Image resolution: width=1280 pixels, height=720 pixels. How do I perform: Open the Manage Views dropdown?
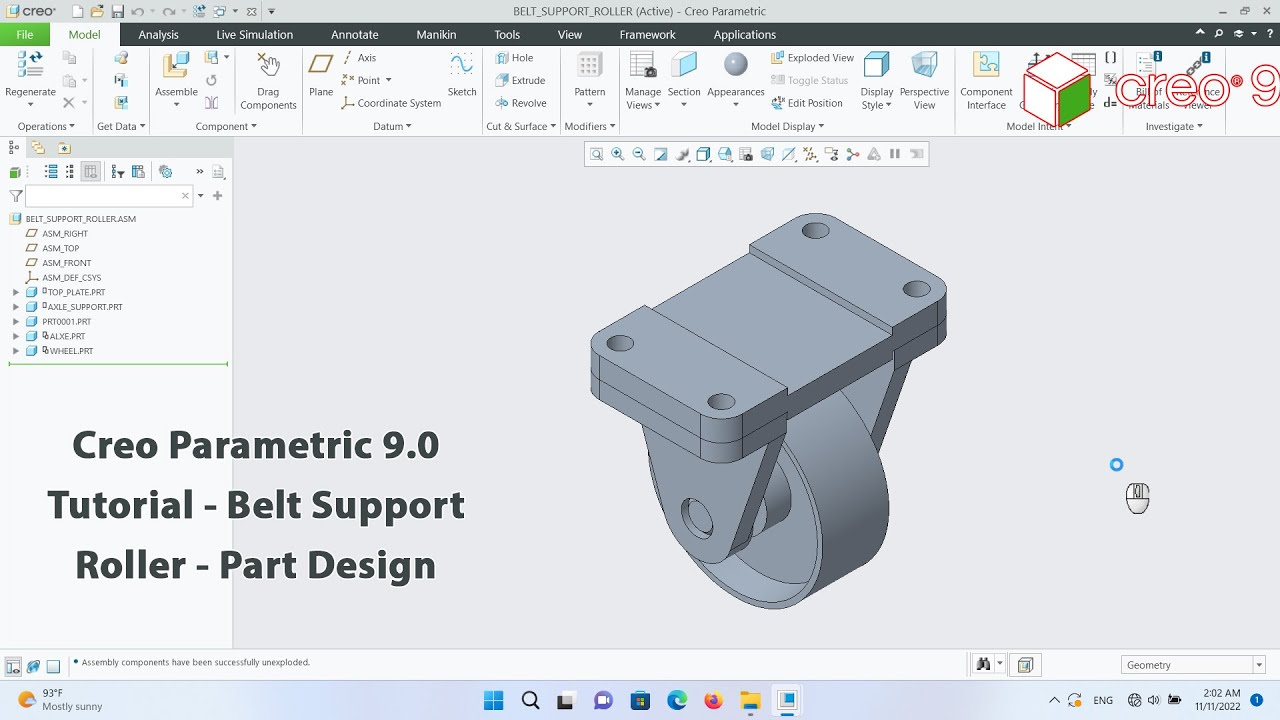click(643, 99)
